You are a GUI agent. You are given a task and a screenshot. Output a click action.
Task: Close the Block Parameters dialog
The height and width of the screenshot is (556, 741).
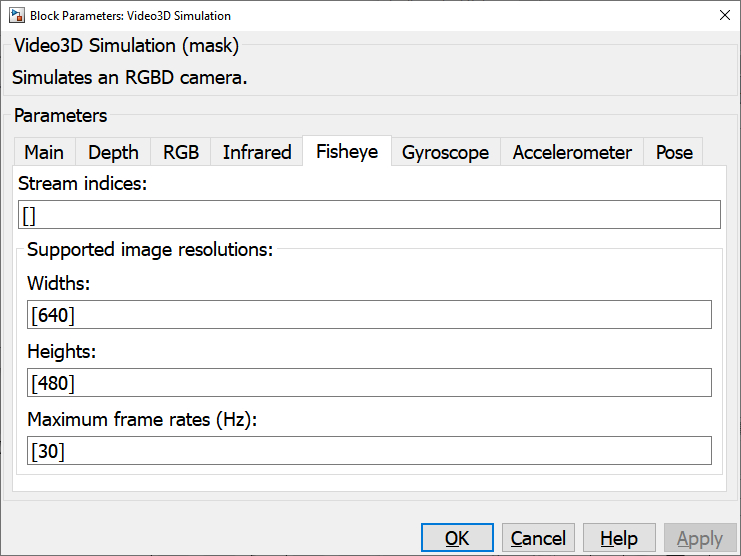(724, 15)
